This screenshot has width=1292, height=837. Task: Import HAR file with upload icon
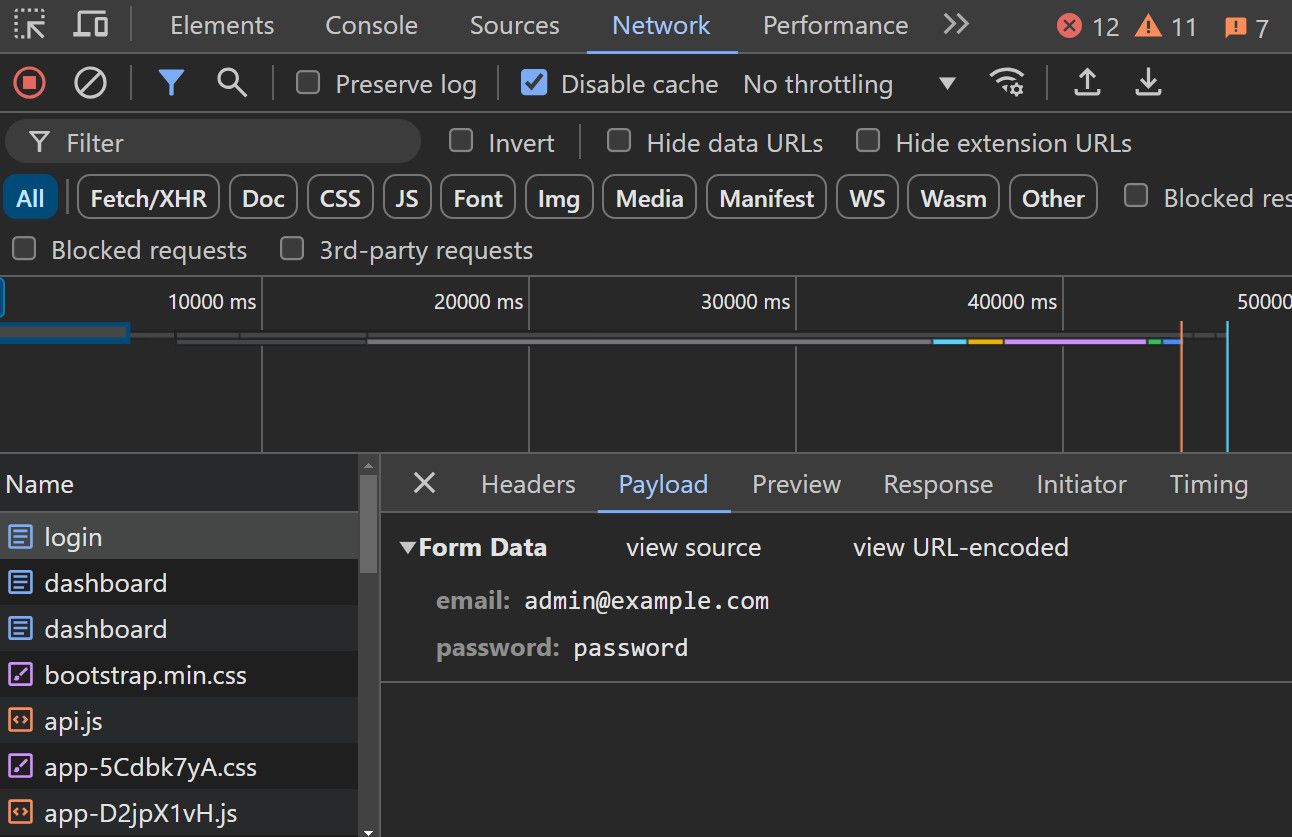(1087, 83)
